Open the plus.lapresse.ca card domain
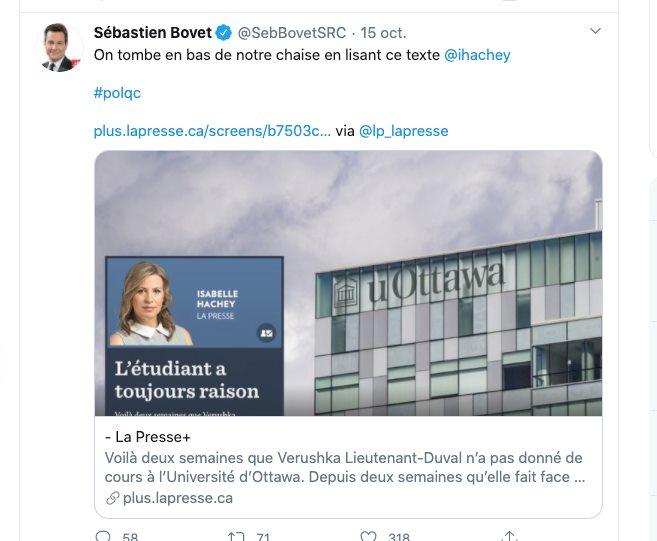The image size is (657, 541). tap(178, 498)
